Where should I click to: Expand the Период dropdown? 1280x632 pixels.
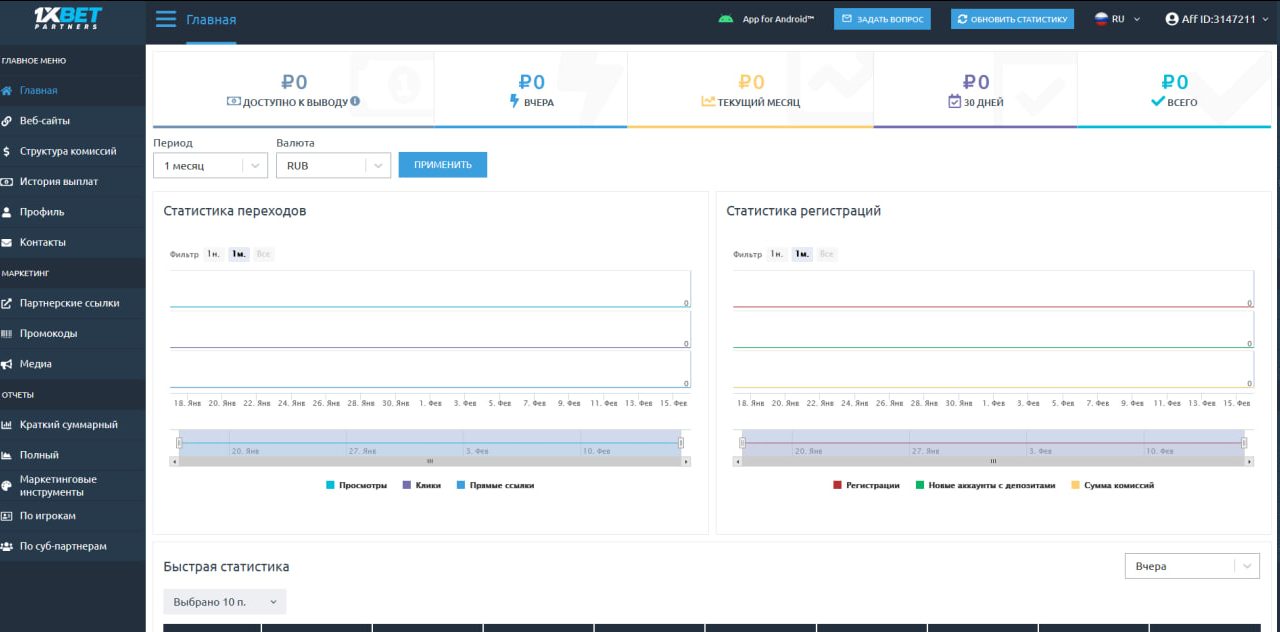pos(210,166)
